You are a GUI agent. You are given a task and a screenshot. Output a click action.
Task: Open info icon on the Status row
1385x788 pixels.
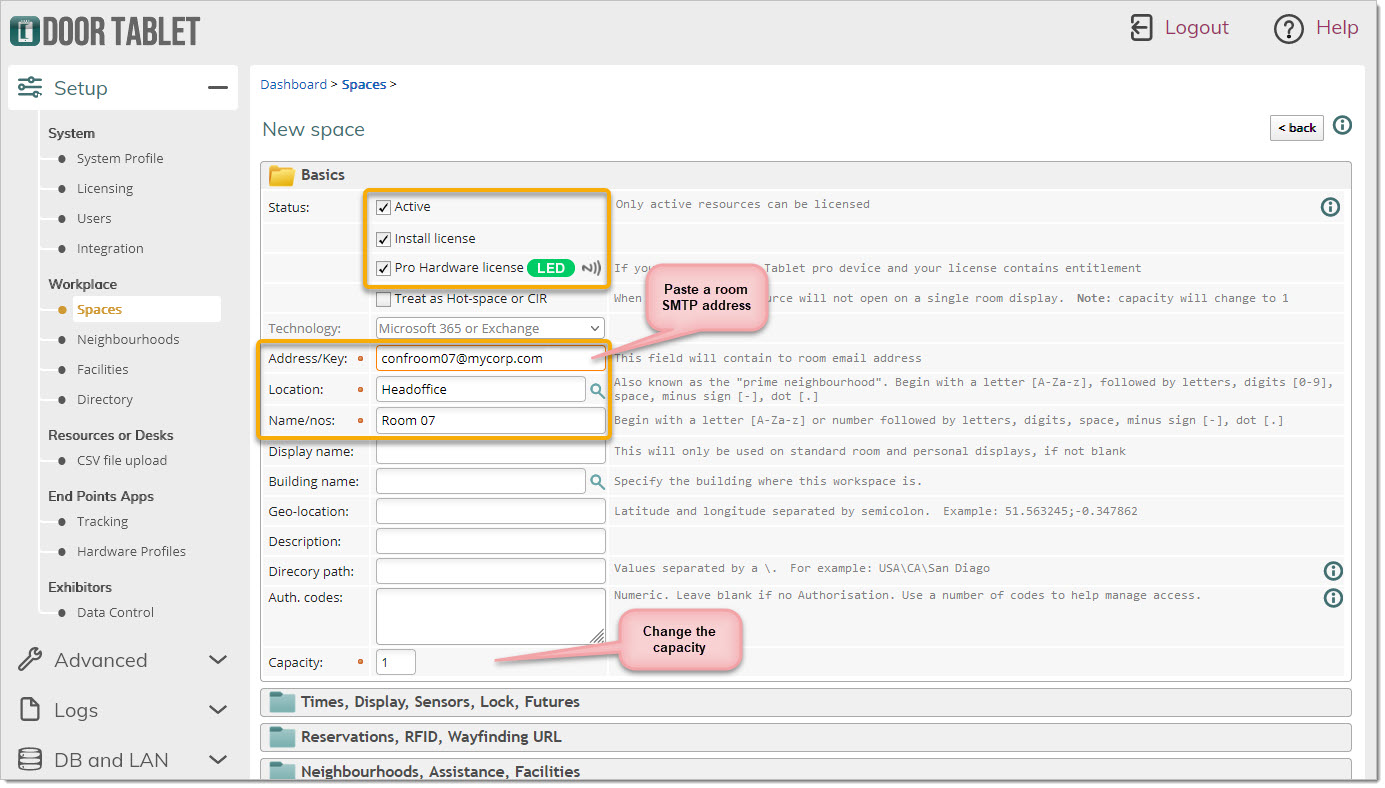pos(1330,207)
